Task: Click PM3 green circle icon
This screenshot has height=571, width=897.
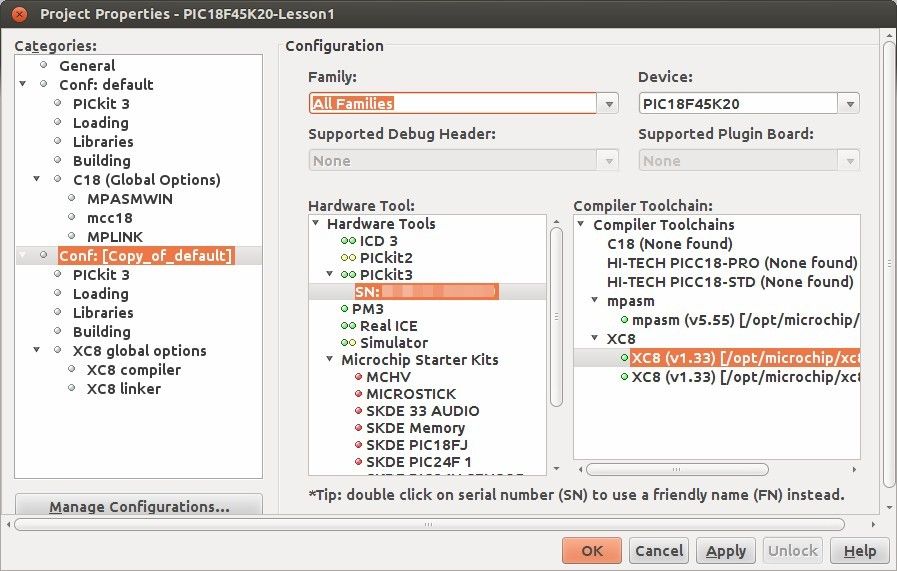Action: pyautogui.click(x=344, y=309)
